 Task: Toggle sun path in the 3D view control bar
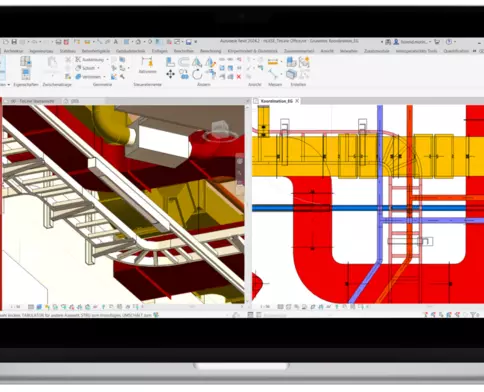click(x=47, y=307)
